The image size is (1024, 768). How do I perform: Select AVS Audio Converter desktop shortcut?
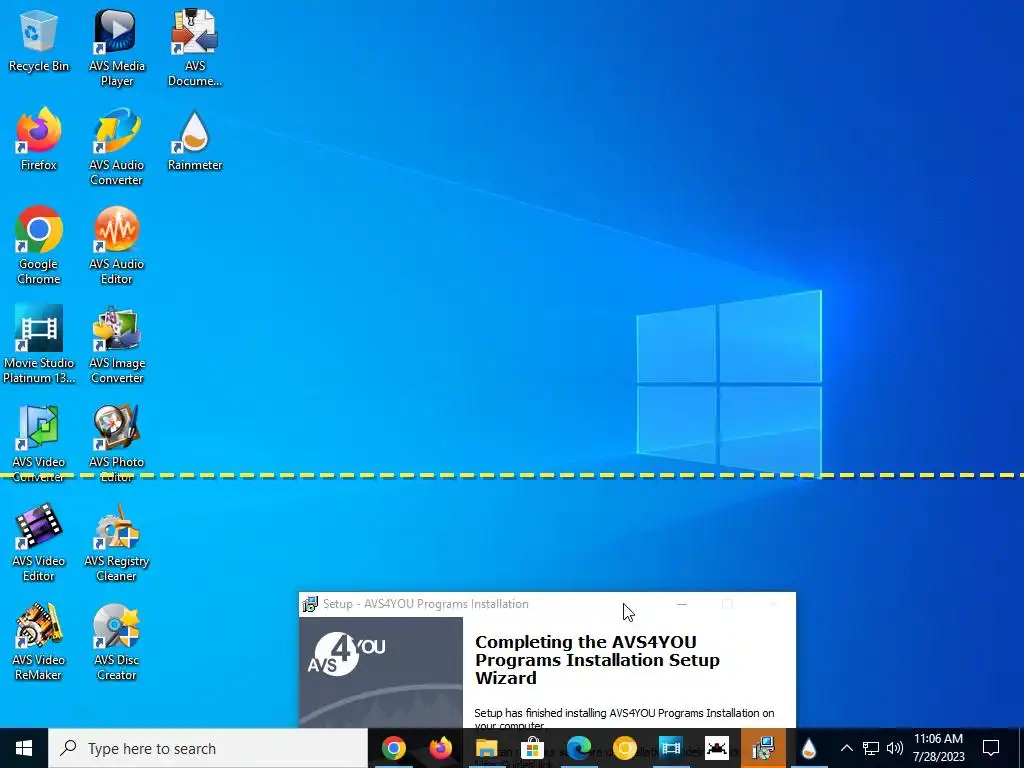116,148
